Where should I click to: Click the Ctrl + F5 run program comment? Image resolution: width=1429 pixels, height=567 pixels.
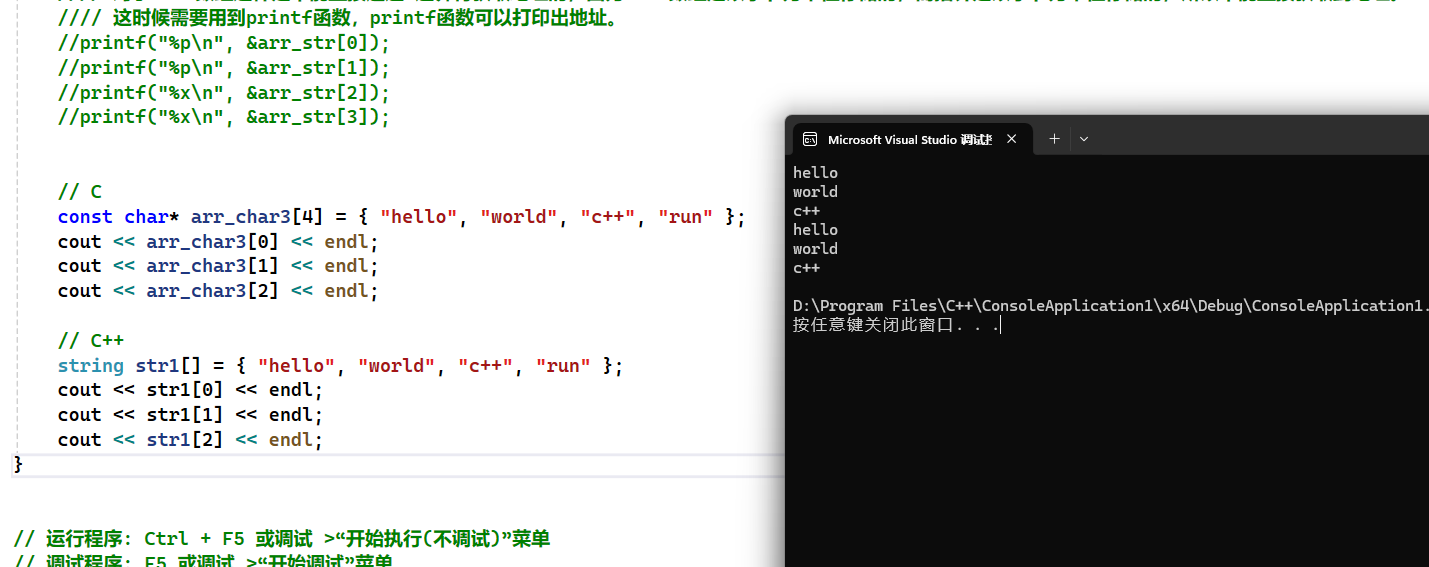pos(281,539)
